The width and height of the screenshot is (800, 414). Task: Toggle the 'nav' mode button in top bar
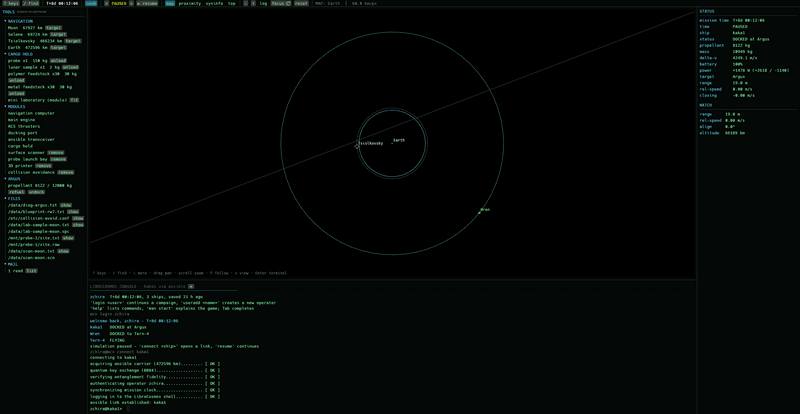point(91,3)
